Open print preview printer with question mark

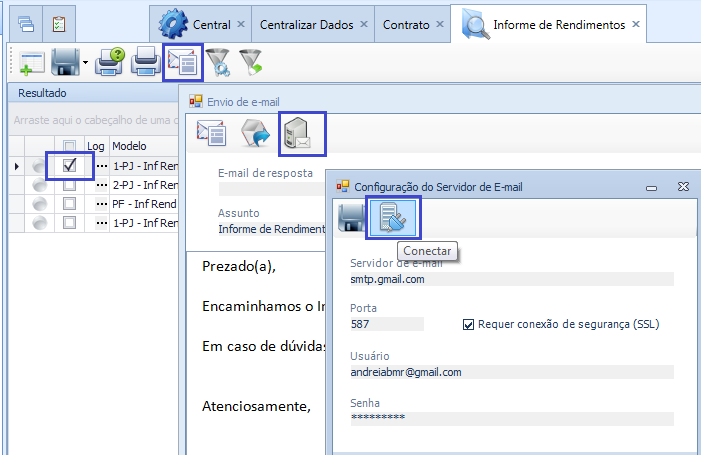[x=110, y=62]
